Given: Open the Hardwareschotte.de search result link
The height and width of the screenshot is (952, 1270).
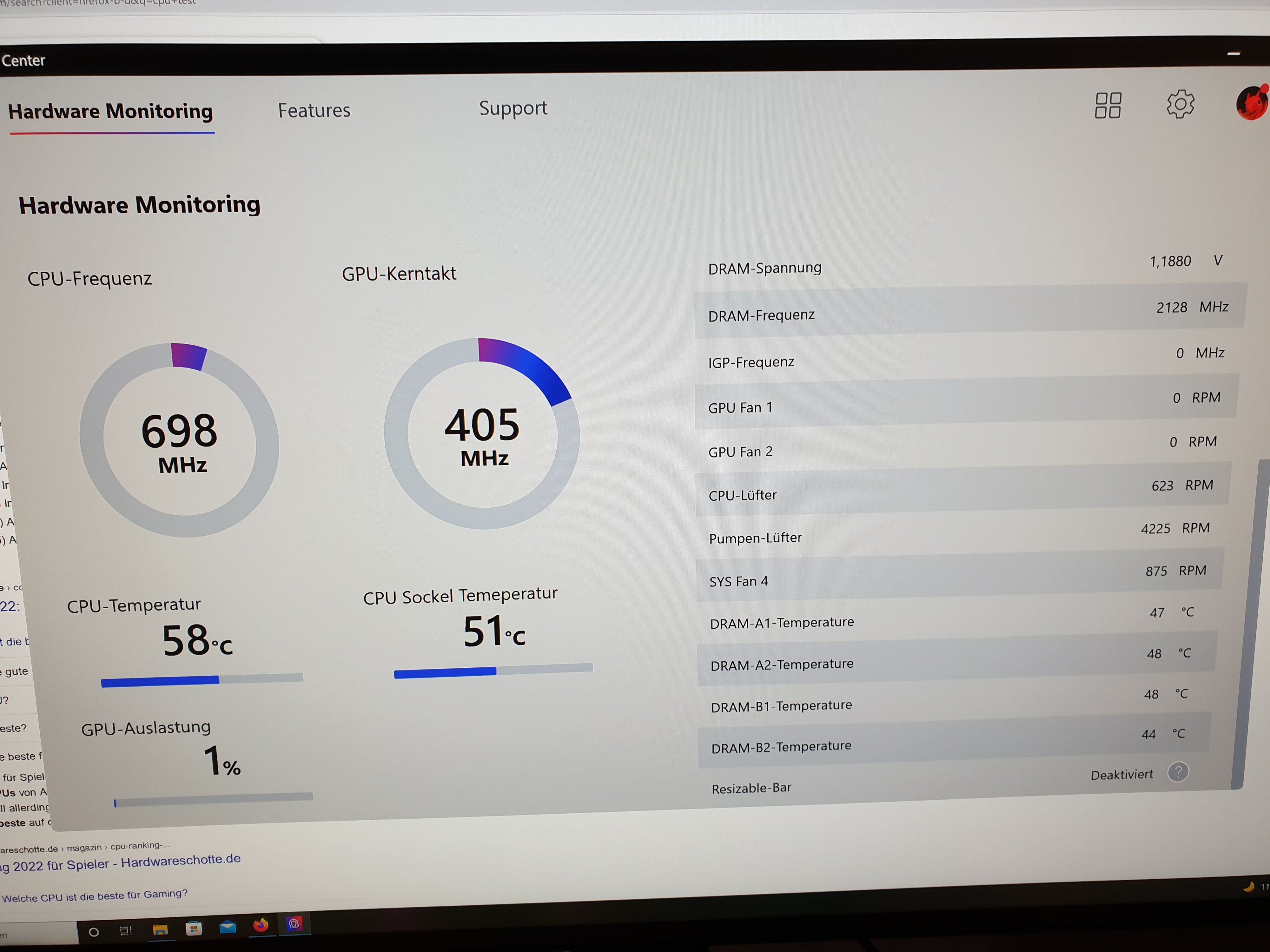Looking at the screenshot, I should pyautogui.click(x=121, y=863).
